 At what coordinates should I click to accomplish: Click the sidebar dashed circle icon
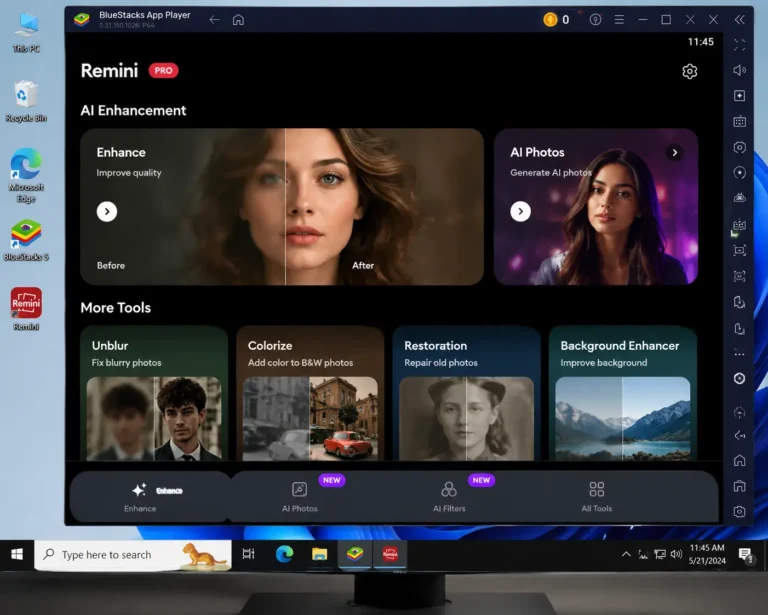click(x=740, y=413)
